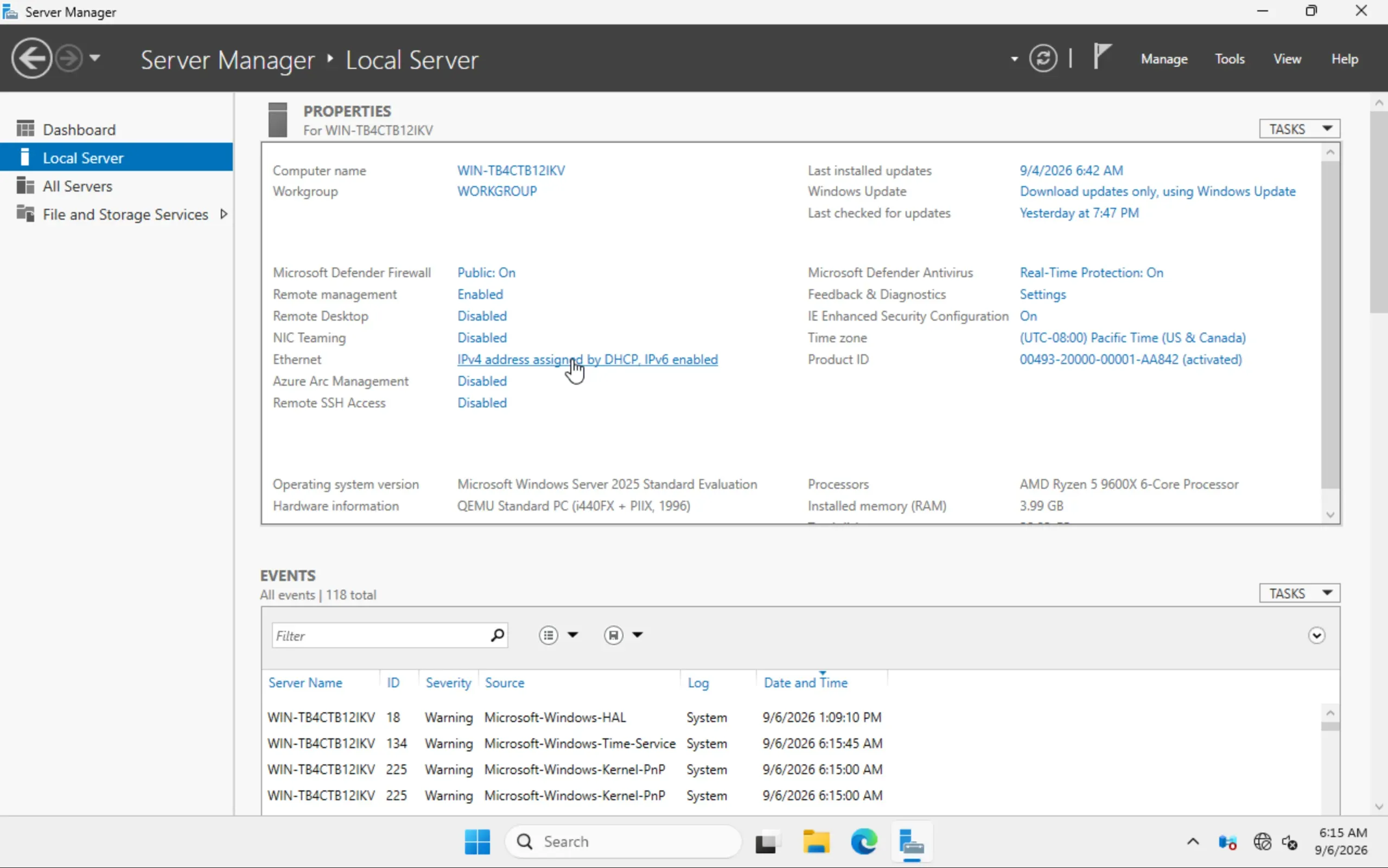Refresh Server Manager with the refresh icon
Viewport: 1388px width, 868px height.
point(1042,58)
